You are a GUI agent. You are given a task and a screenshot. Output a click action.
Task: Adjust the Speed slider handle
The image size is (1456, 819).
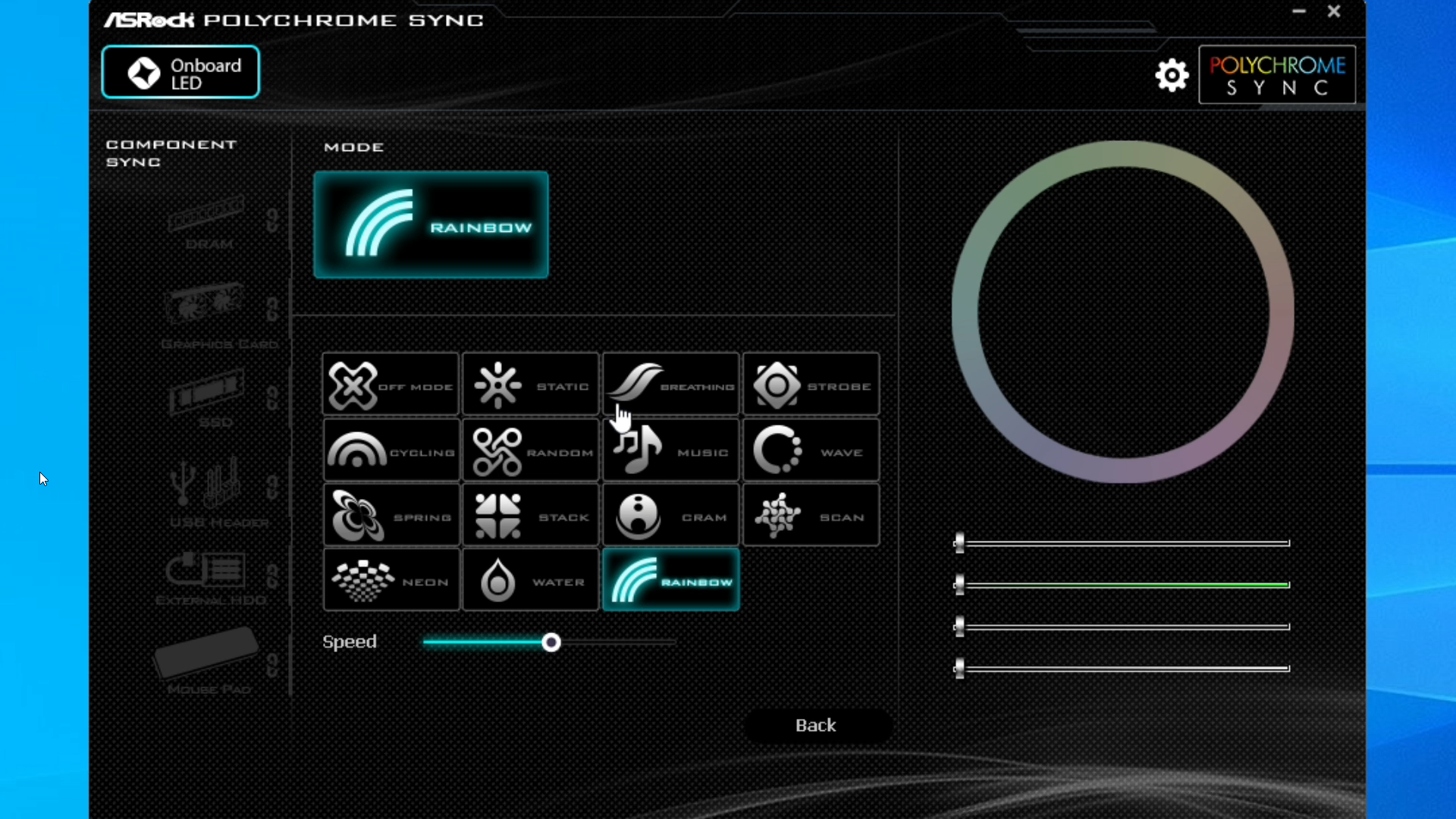pyautogui.click(x=551, y=643)
